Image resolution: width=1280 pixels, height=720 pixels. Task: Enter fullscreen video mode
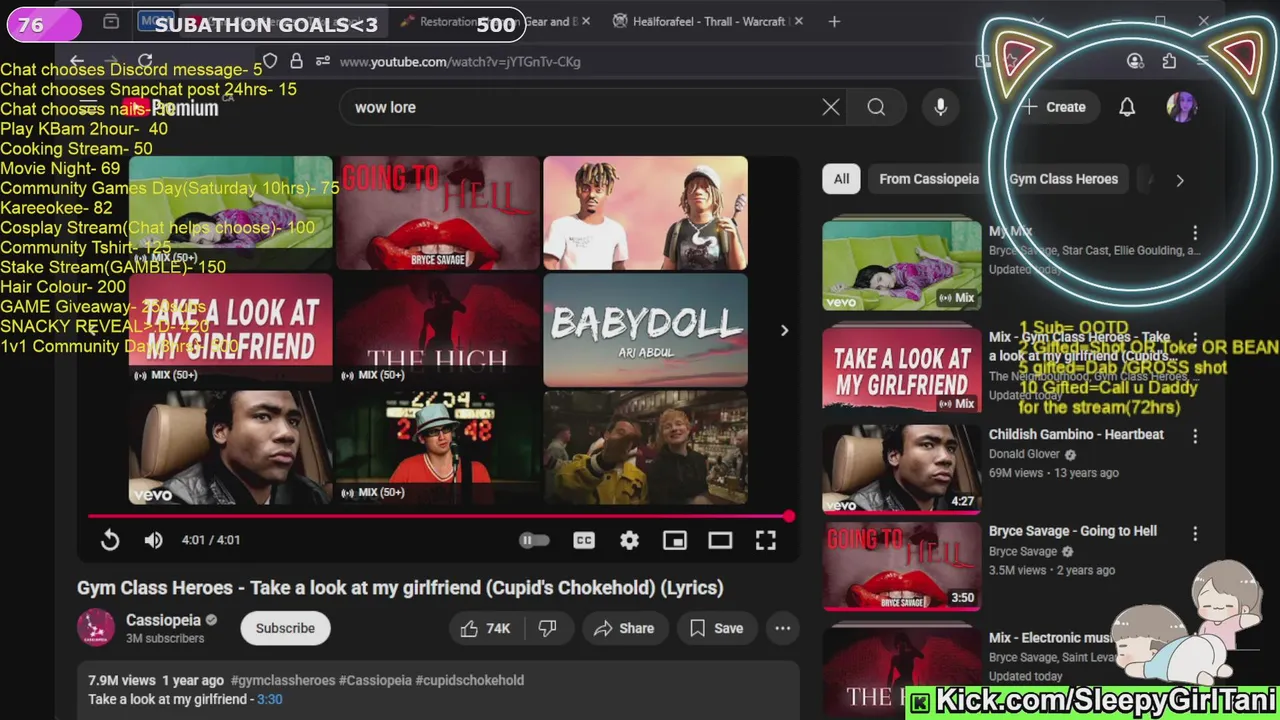[x=766, y=540]
